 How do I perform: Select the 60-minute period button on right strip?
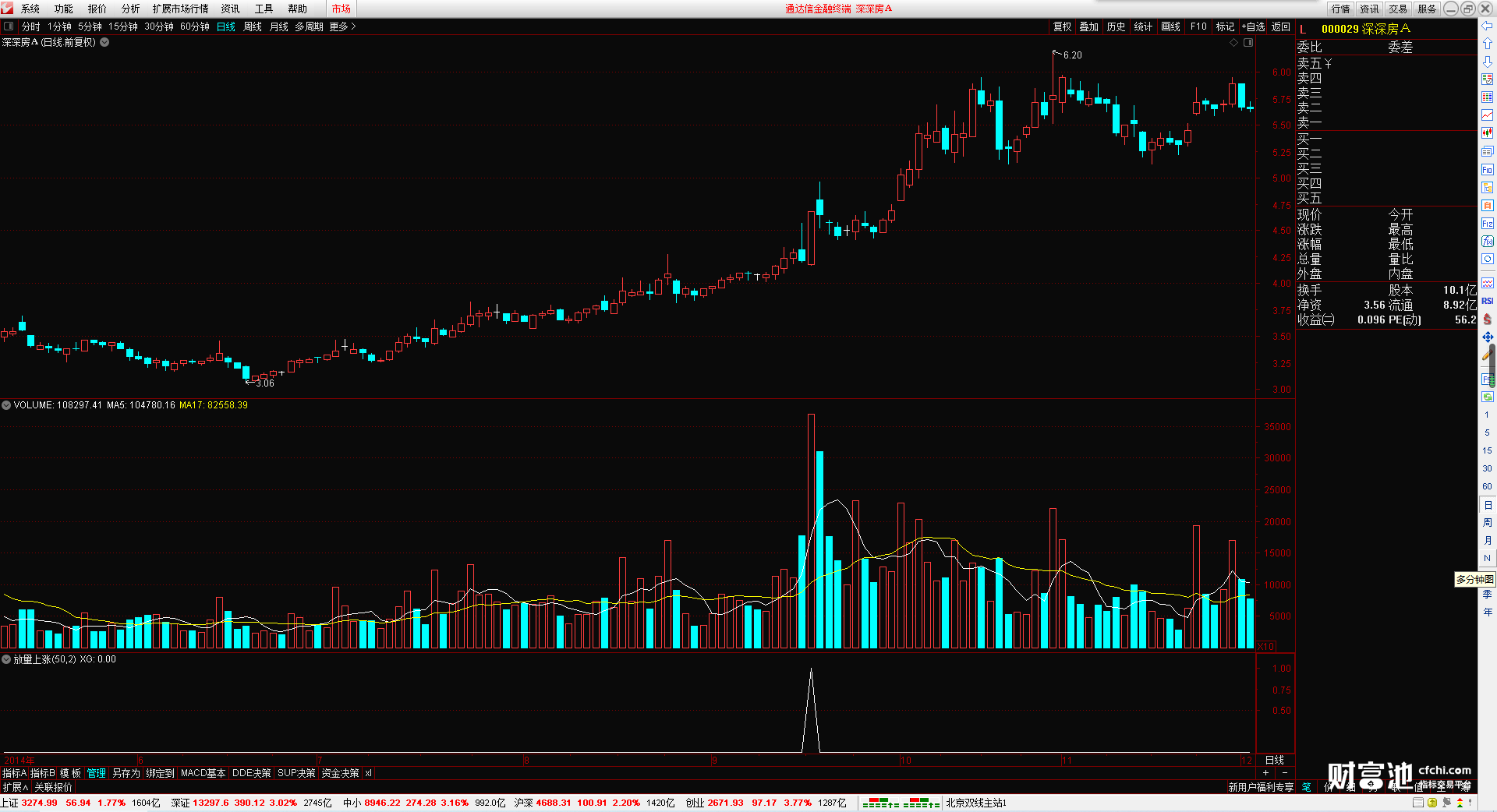point(1487,486)
